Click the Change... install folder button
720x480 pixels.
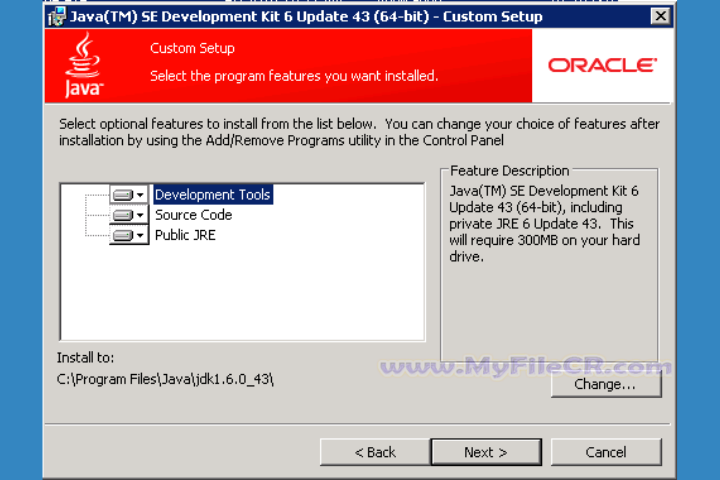[x=606, y=384]
